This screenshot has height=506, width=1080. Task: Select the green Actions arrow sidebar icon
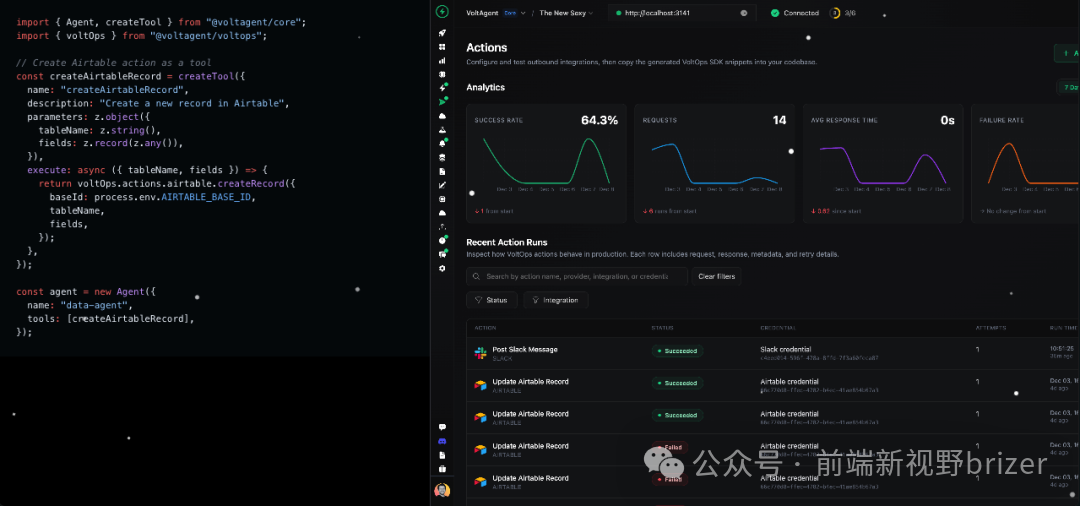442,101
